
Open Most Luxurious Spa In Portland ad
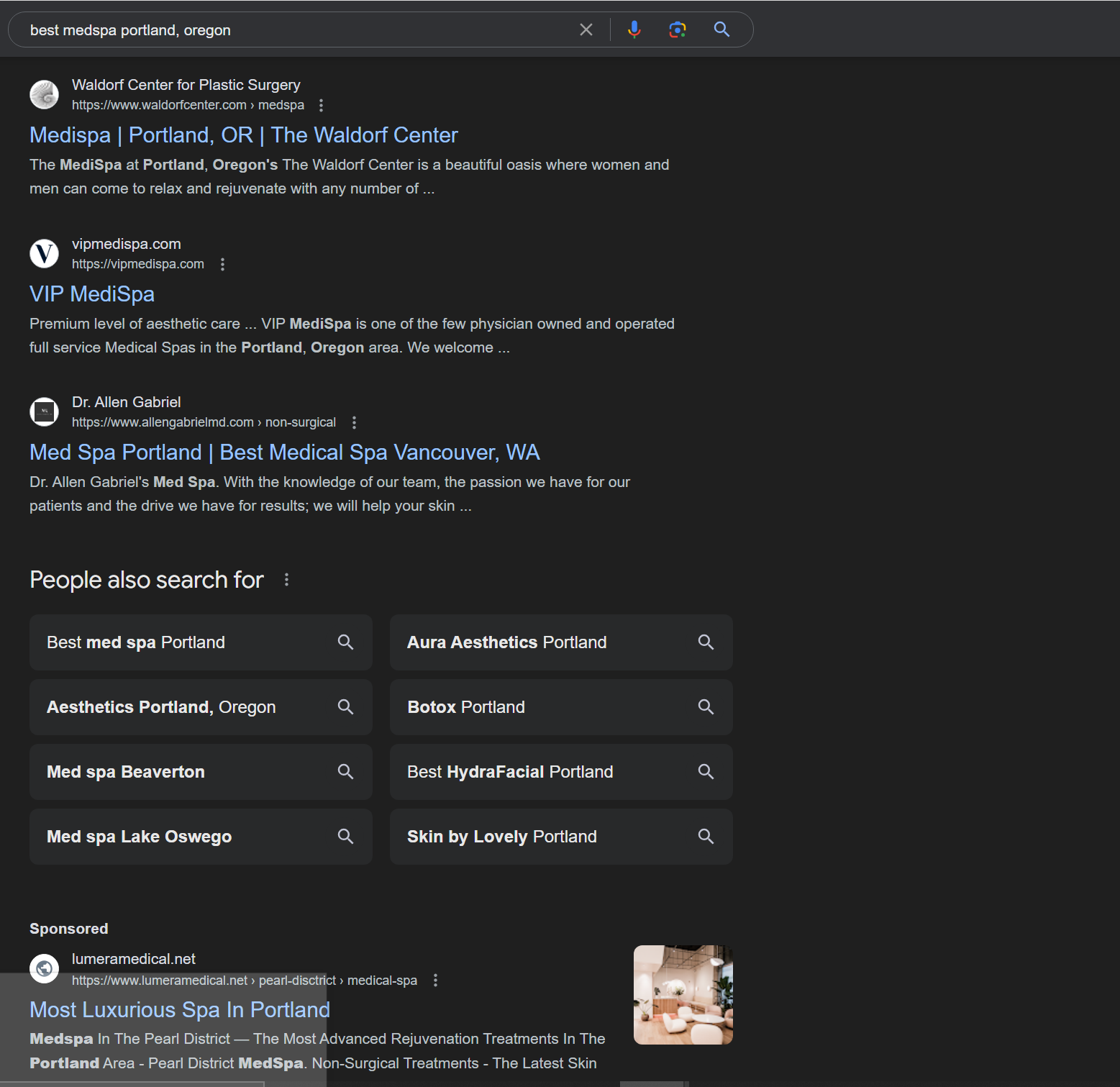tap(180, 1010)
